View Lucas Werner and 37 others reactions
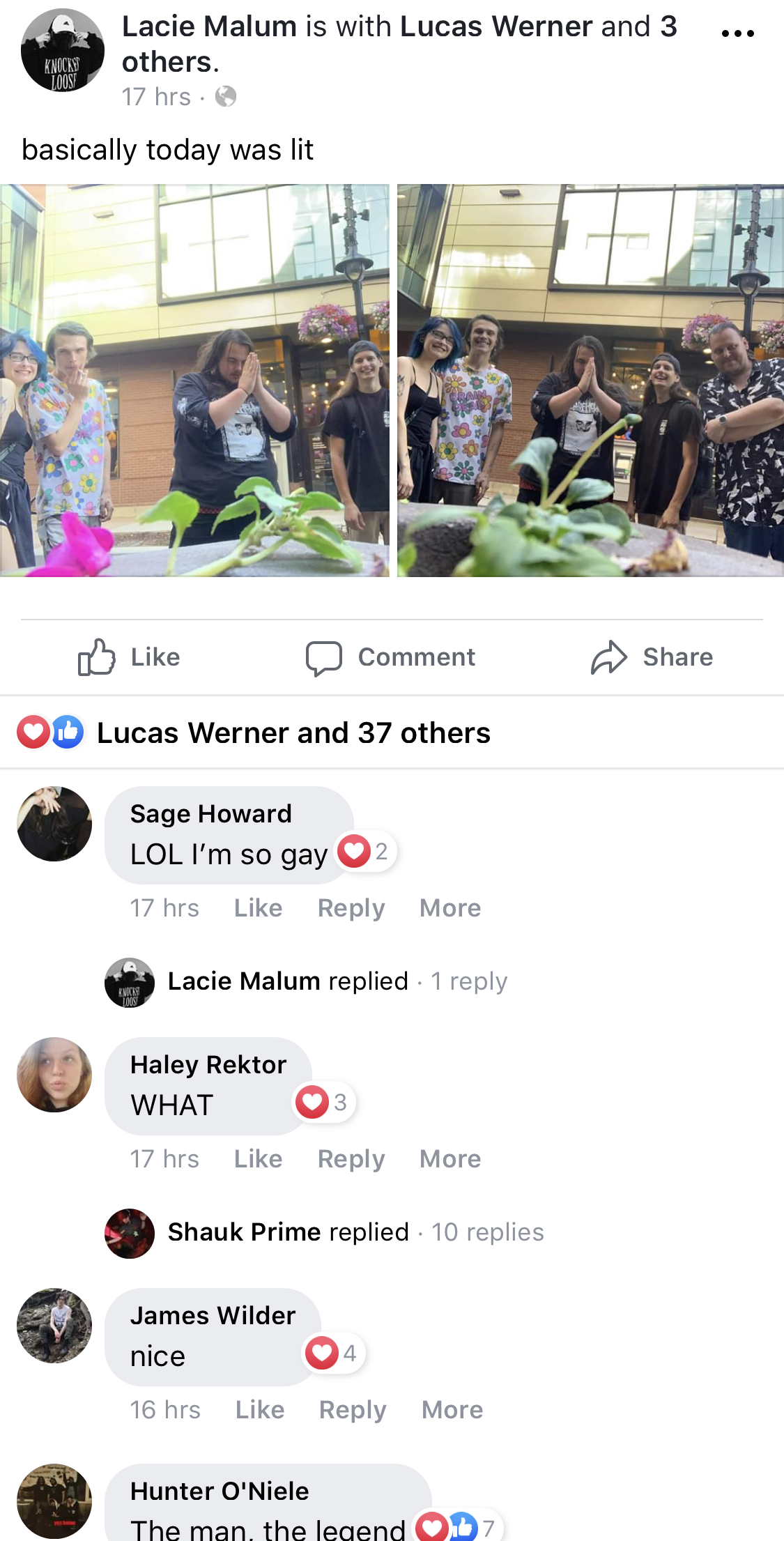The height and width of the screenshot is (1541, 784). tap(293, 733)
